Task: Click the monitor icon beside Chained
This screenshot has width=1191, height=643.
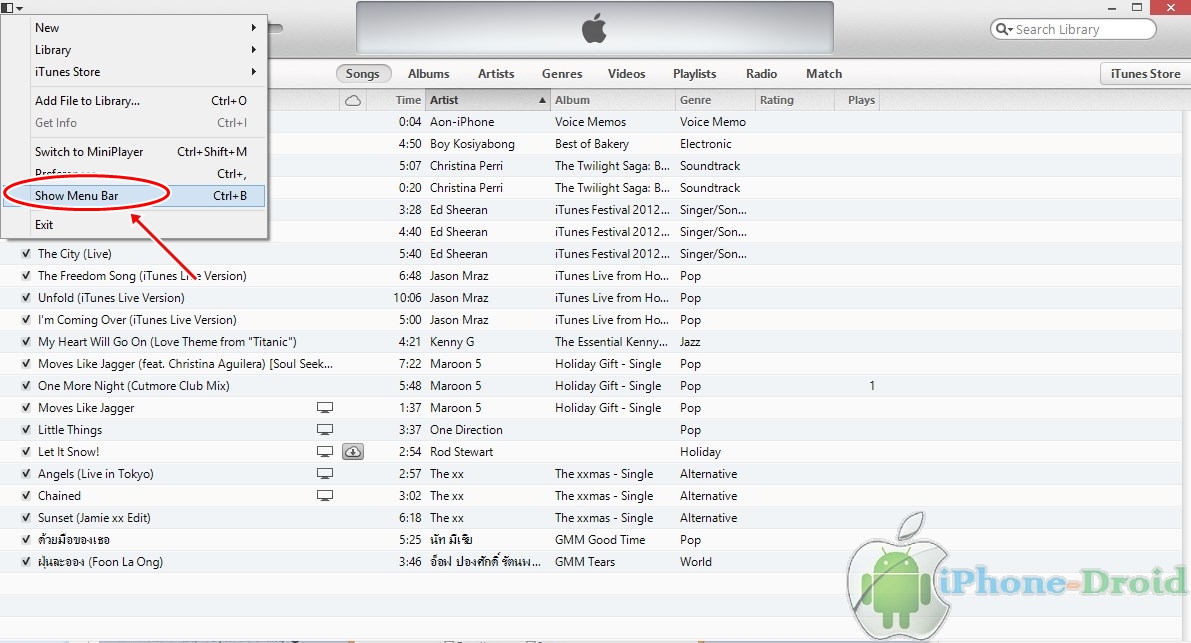Action: [325, 496]
